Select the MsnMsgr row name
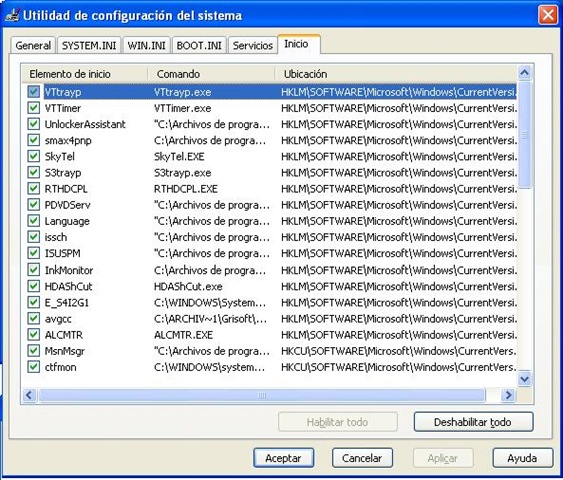The width and height of the screenshot is (563, 480). (x=65, y=351)
